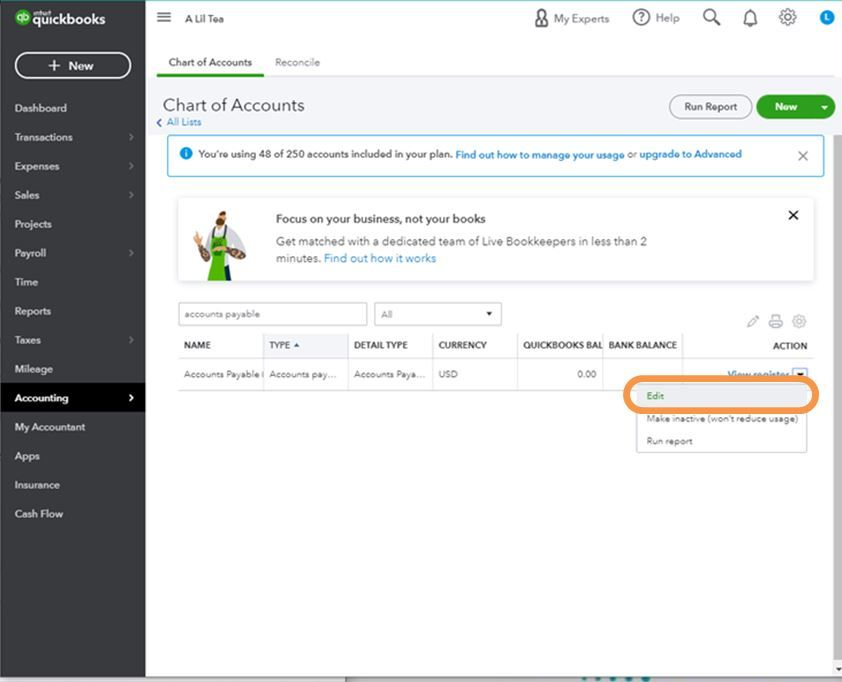Click the A Lil Tea company name

click(204, 19)
